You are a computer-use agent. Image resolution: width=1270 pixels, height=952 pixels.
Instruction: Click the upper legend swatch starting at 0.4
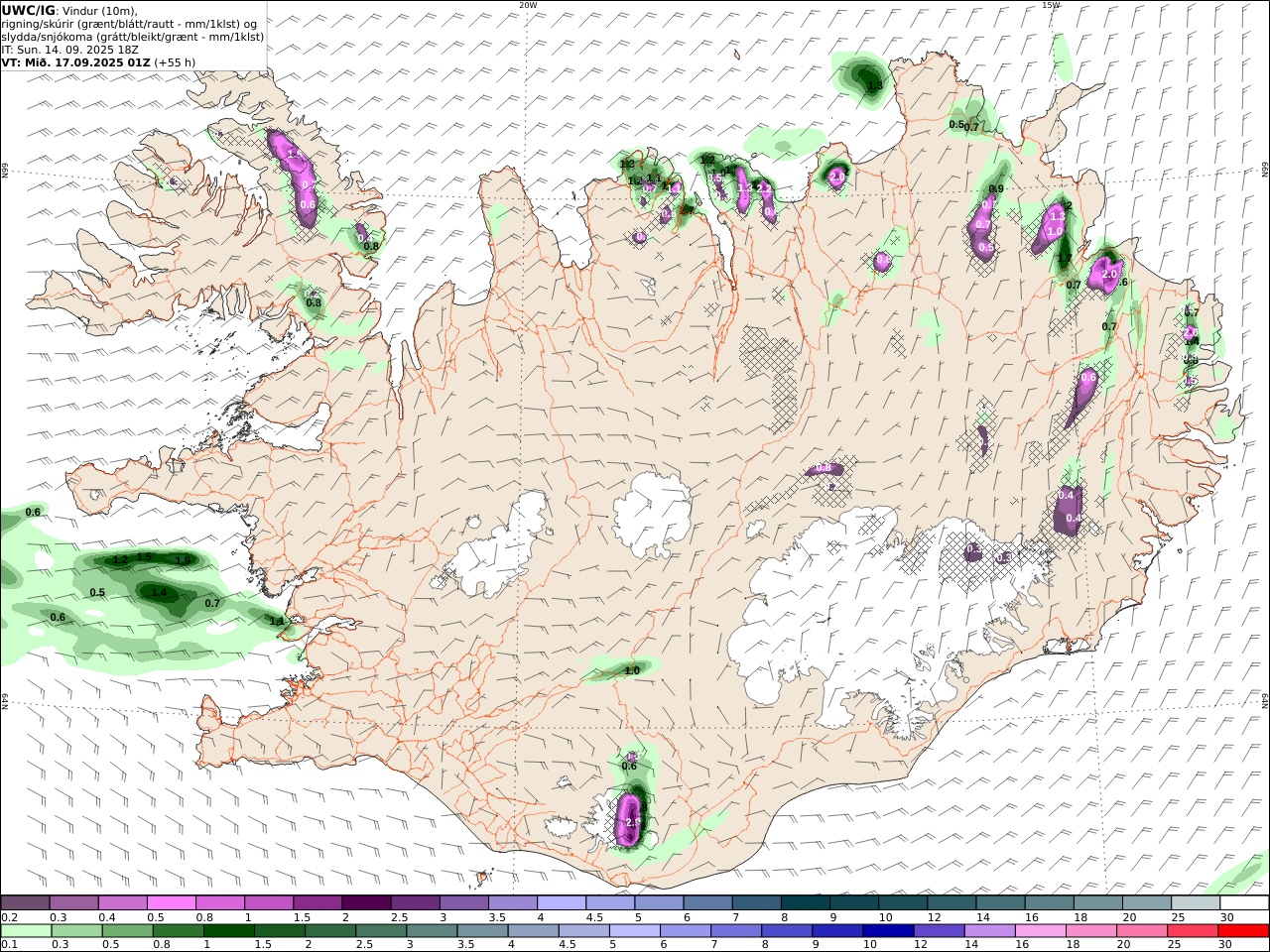[123, 903]
